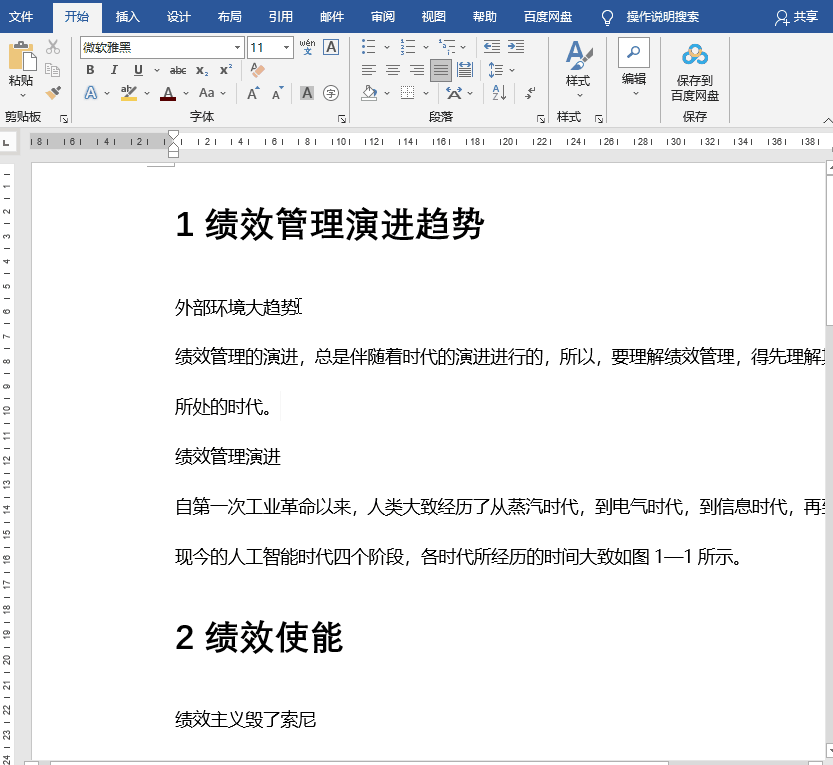The image size is (833, 765).
Task: Open the 审阅 ribbon tab
Action: click(x=383, y=17)
